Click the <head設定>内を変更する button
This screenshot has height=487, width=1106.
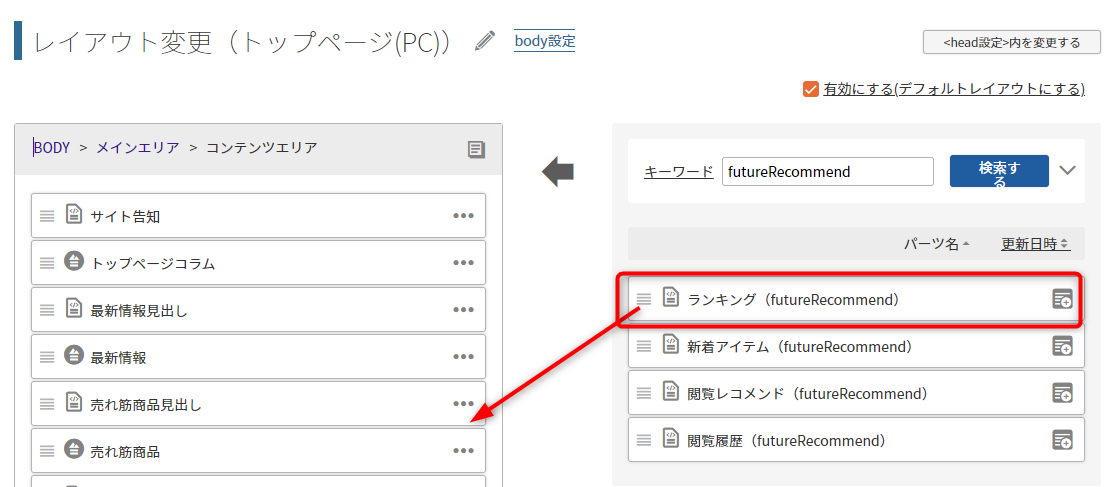click(x=1011, y=42)
